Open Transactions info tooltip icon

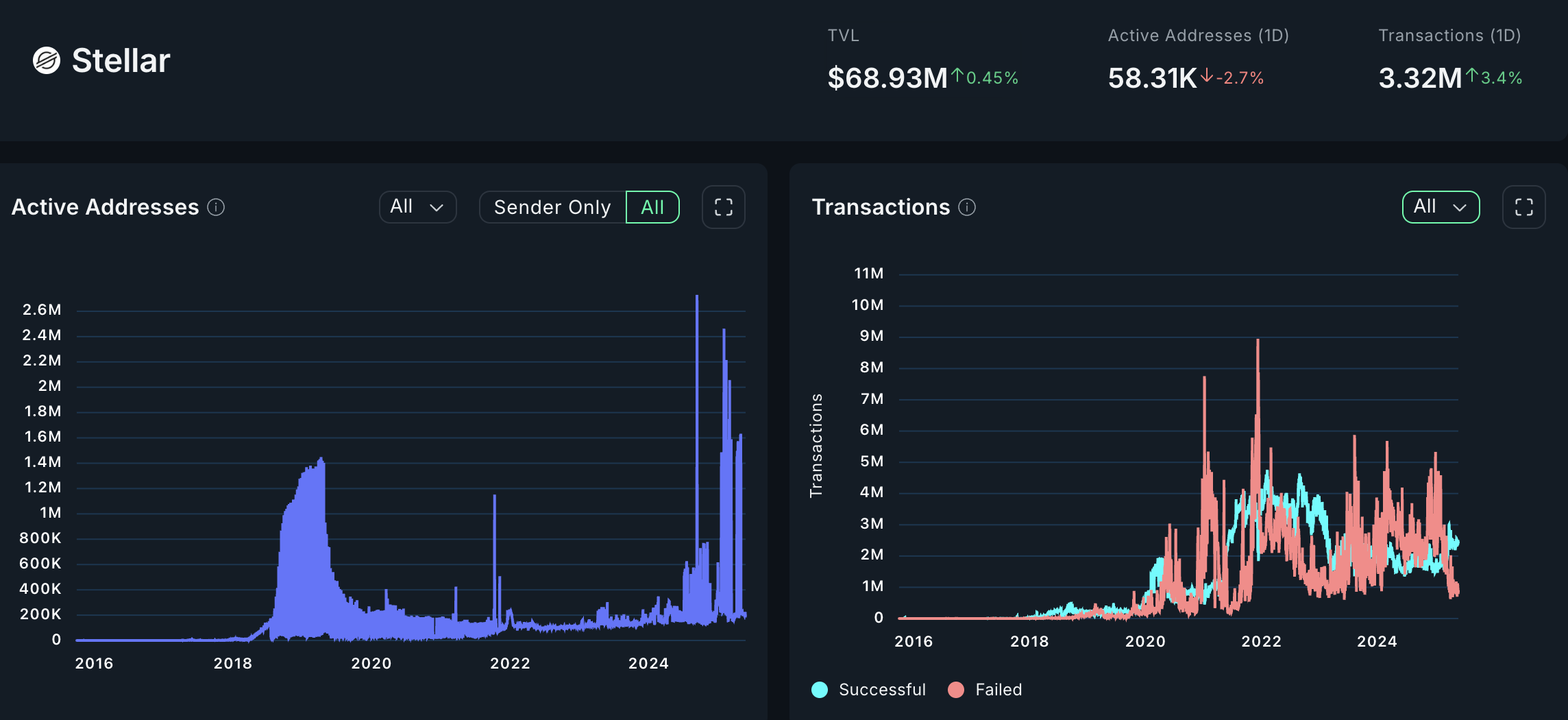pyautogui.click(x=967, y=207)
